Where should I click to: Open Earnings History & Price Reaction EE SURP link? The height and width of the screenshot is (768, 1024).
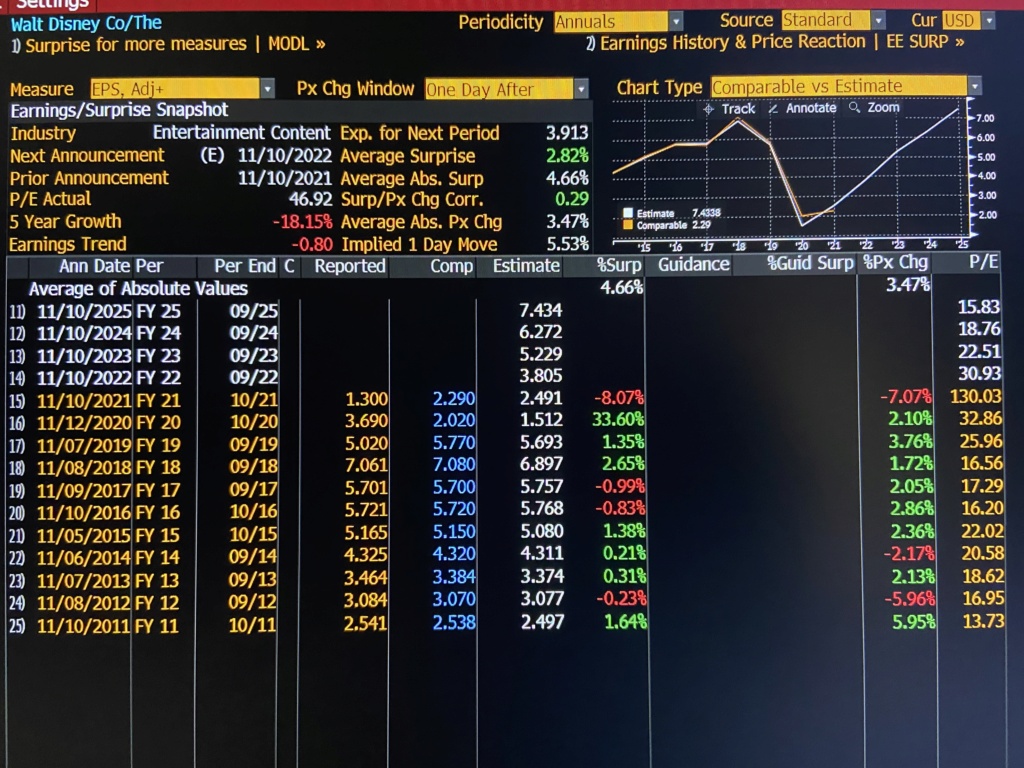pyautogui.click(x=775, y=42)
